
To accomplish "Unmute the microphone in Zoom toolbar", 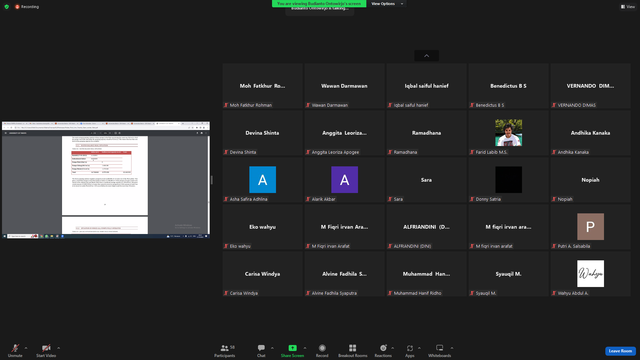I will [15, 350].
